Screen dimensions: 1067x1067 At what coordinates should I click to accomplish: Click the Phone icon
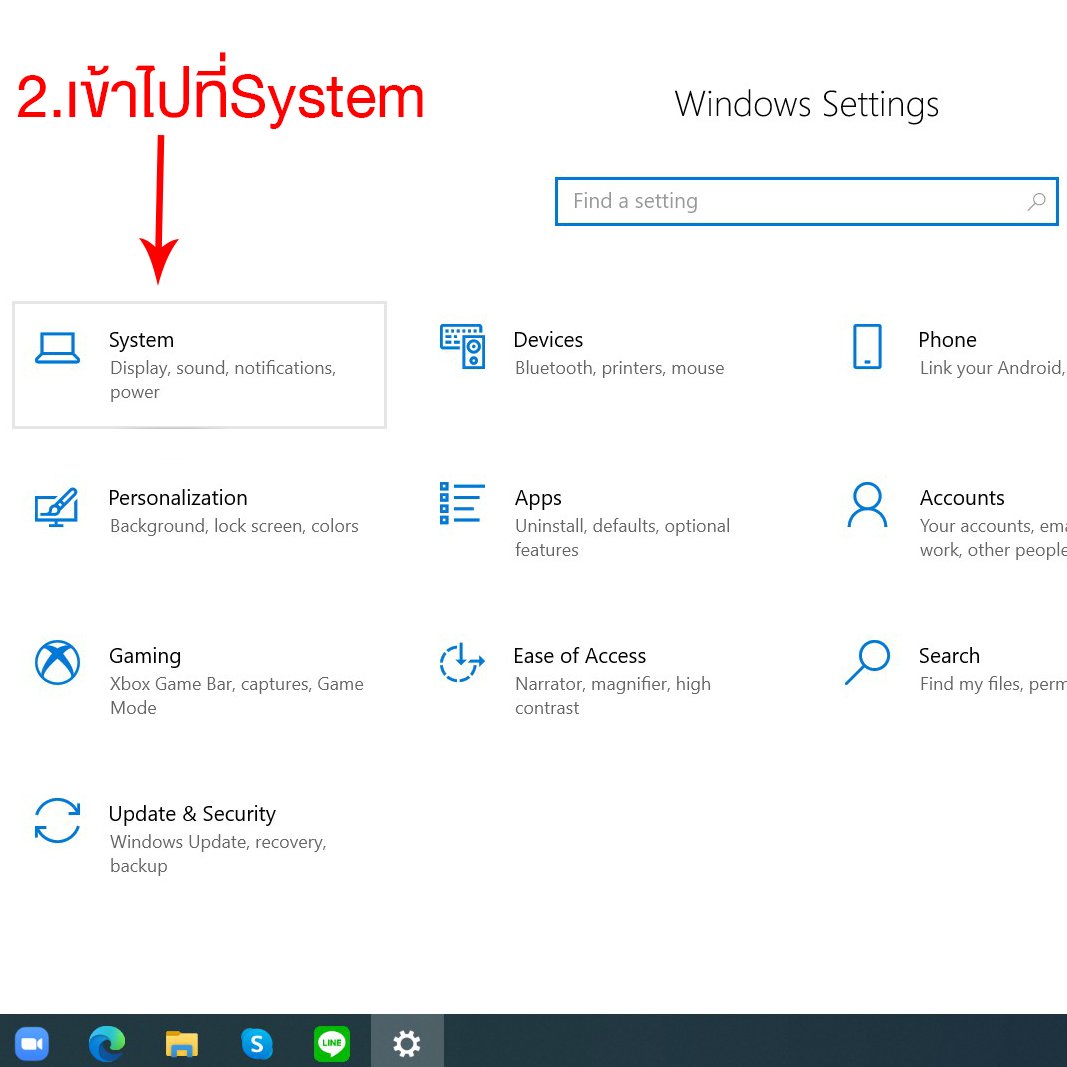(x=867, y=347)
